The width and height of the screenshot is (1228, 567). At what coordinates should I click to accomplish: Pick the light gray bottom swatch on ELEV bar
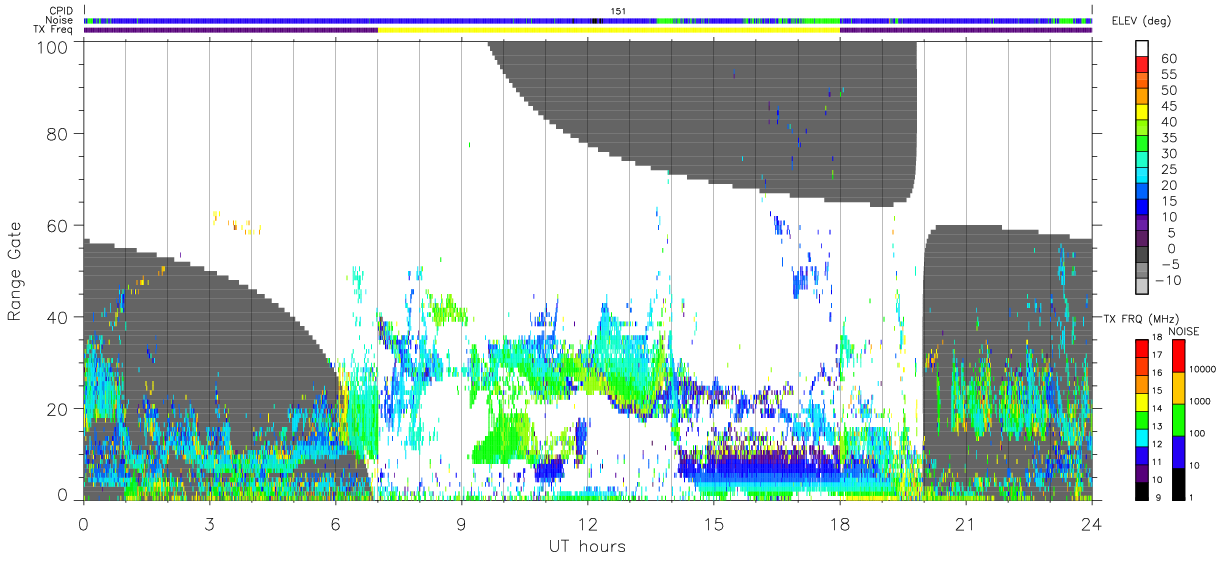coord(1142,287)
